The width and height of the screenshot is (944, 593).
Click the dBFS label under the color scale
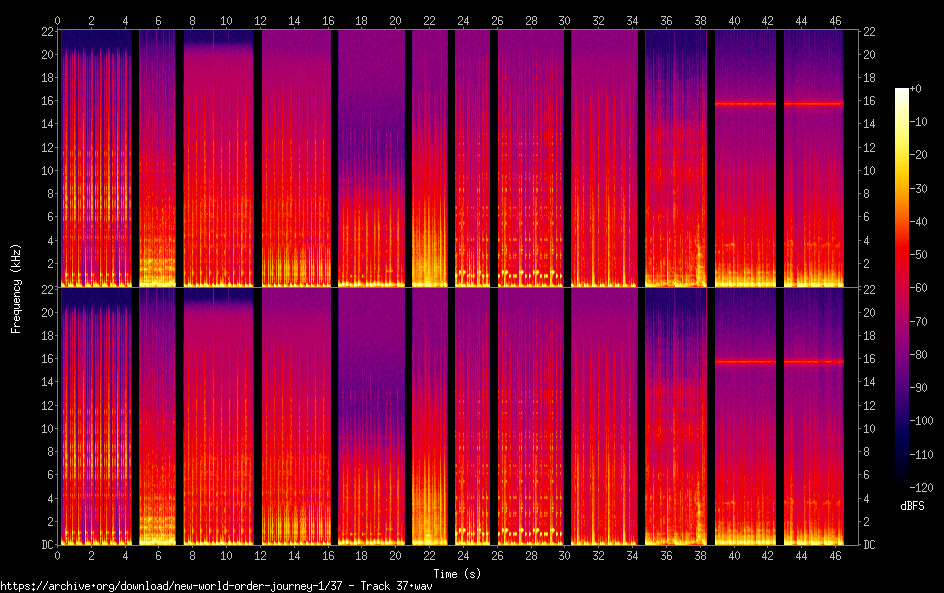coord(911,506)
